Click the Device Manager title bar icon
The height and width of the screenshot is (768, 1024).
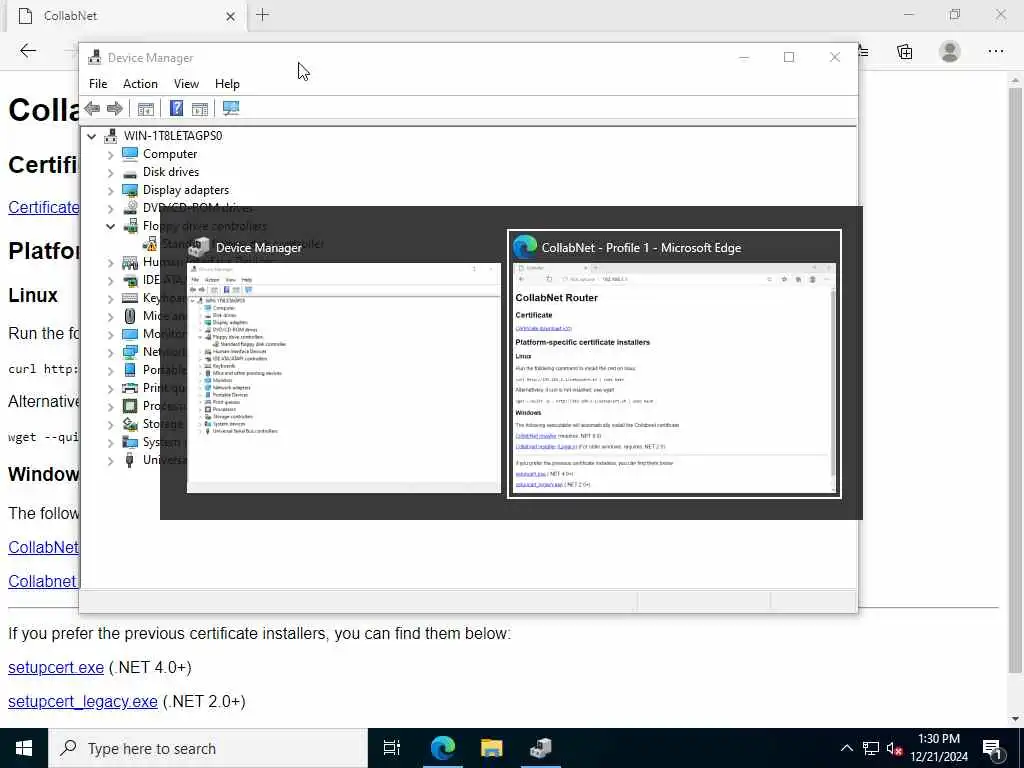(x=95, y=57)
